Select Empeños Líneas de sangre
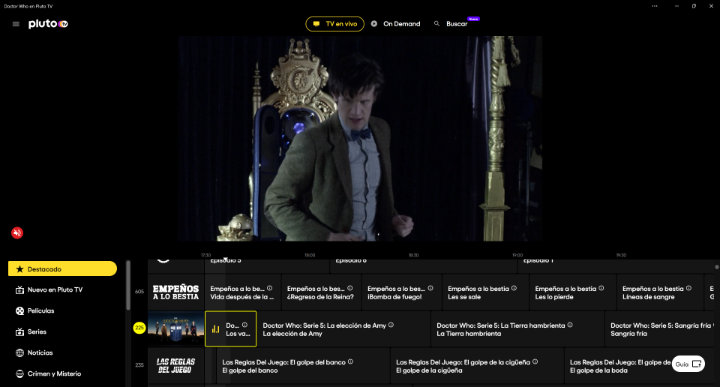This screenshot has height=387, width=720. coord(660,292)
